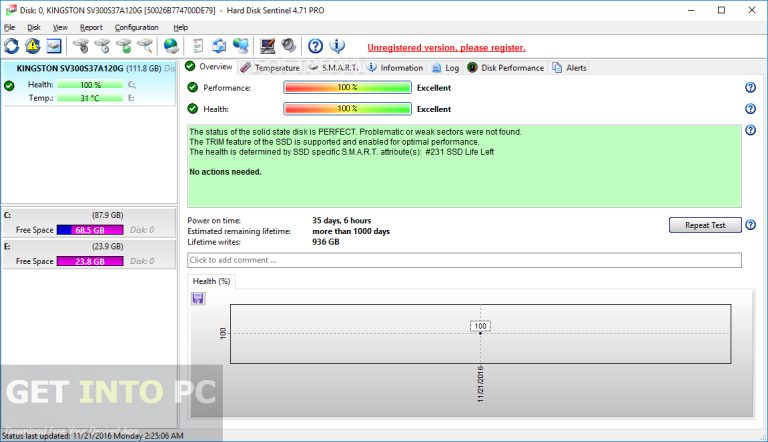Viewport: 768px width, 442px height.
Task: Switch to the Alerts tab
Action: (x=570, y=68)
